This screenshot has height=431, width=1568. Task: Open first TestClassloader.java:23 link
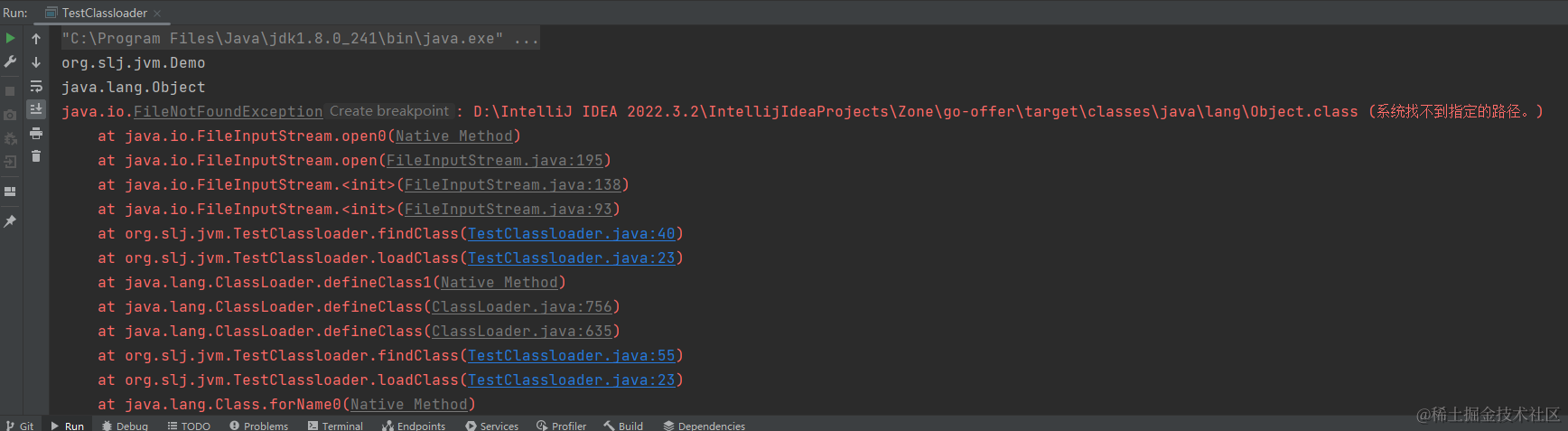tap(571, 258)
